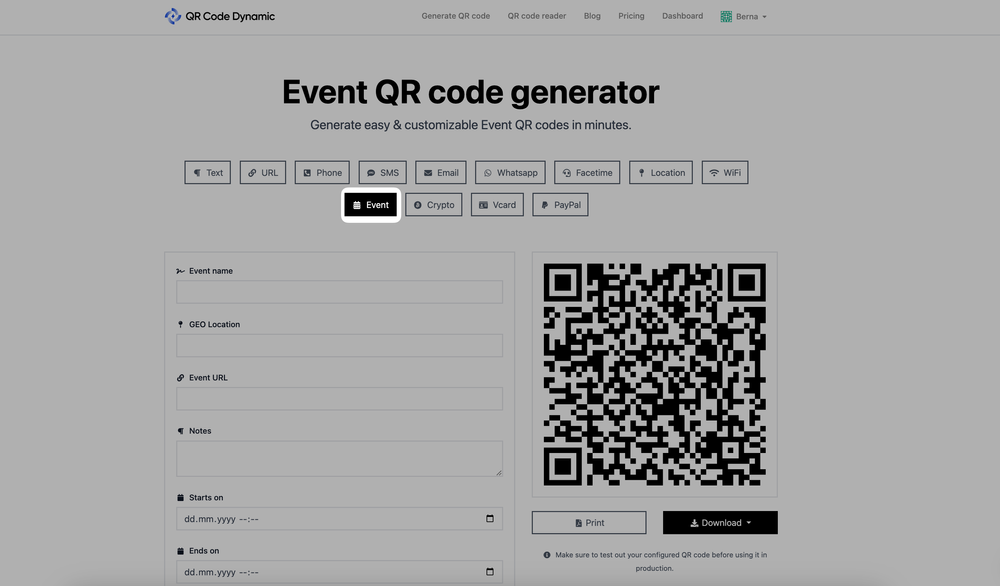Print the generated QR code
Image resolution: width=1000 pixels, height=586 pixels.
[x=588, y=521]
